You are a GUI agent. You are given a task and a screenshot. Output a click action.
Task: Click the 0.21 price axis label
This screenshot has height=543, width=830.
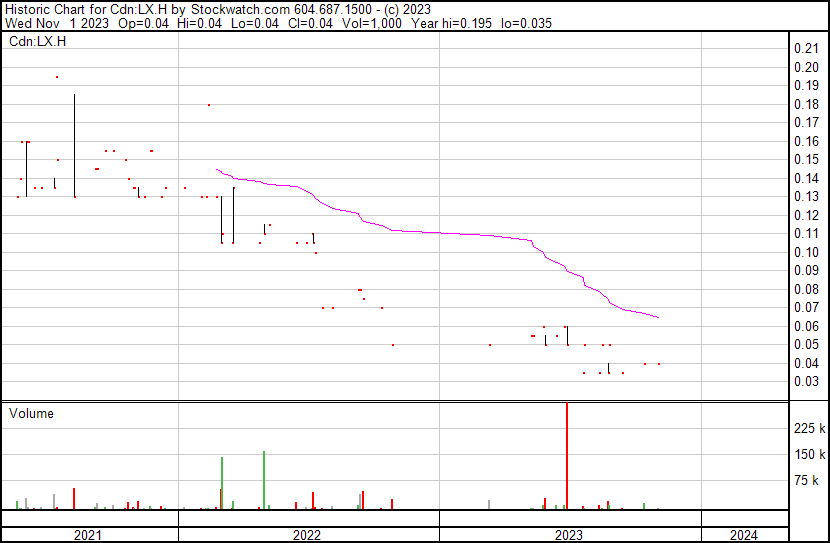coord(807,48)
